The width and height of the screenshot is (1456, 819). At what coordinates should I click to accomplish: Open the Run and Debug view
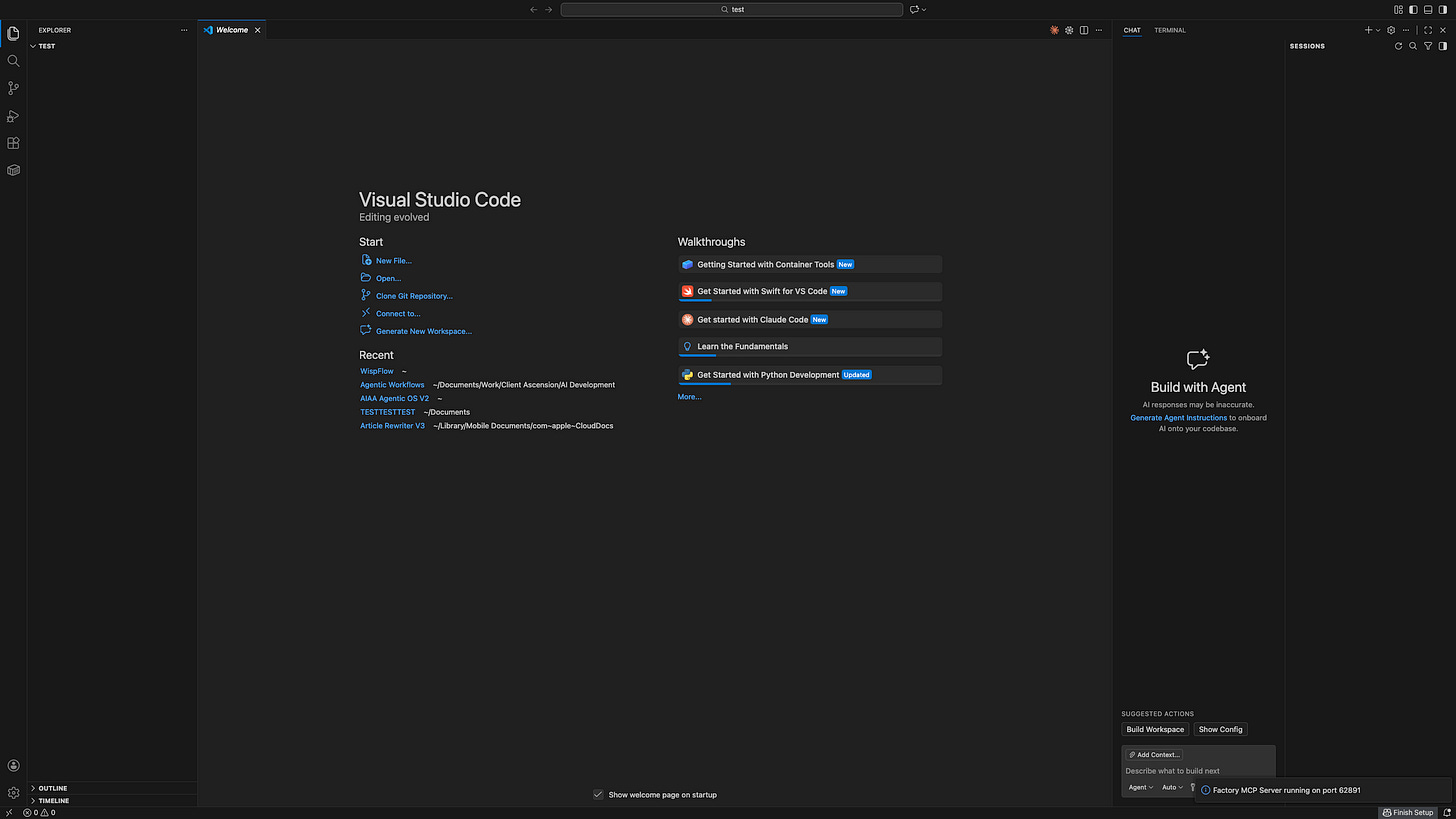coord(13,116)
